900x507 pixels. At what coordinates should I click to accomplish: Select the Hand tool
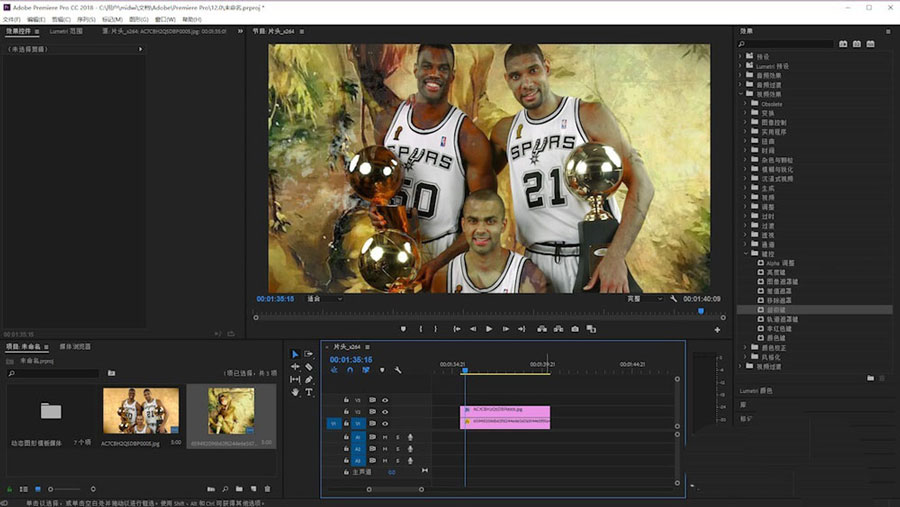click(x=295, y=393)
